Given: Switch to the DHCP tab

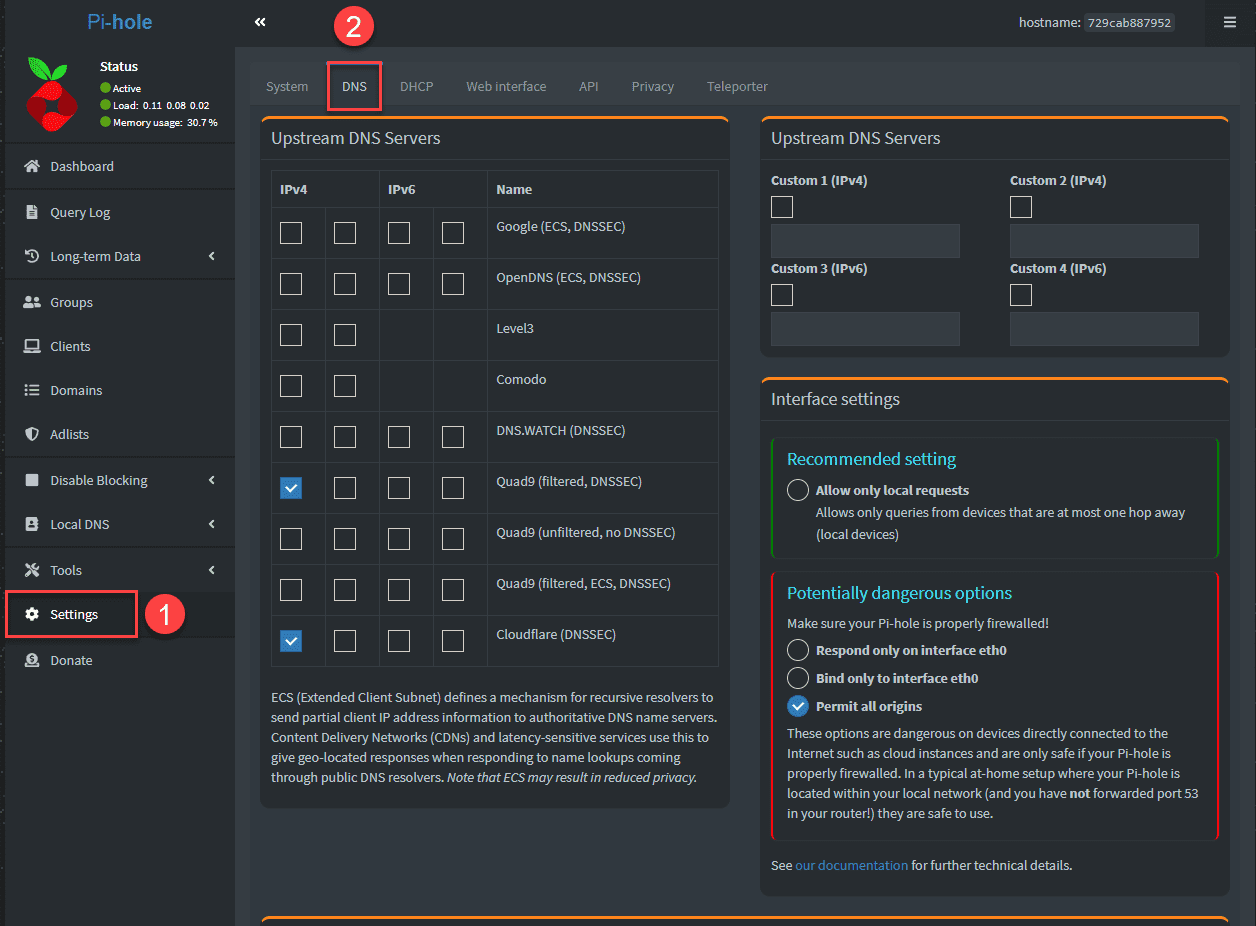Looking at the screenshot, I should pos(416,86).
